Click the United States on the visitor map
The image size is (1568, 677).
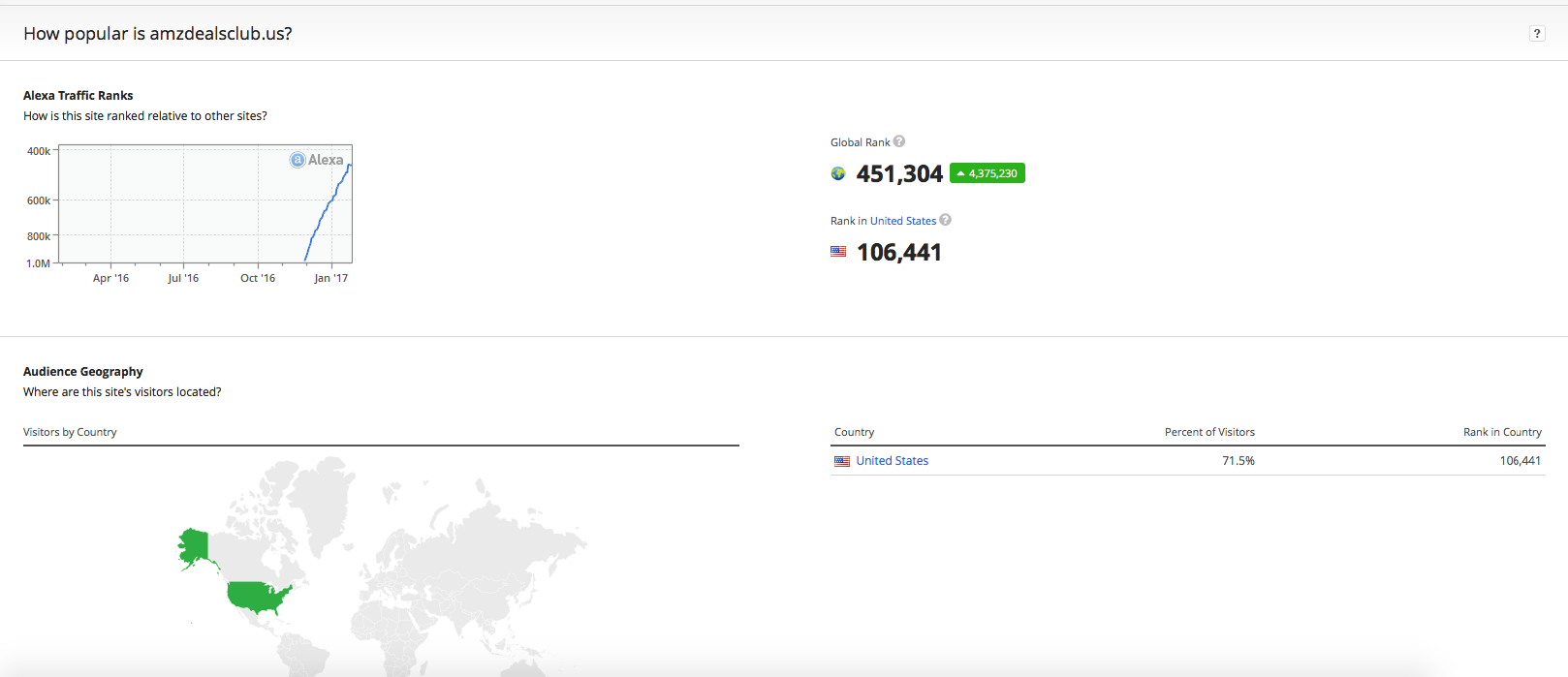pos(258,598)
